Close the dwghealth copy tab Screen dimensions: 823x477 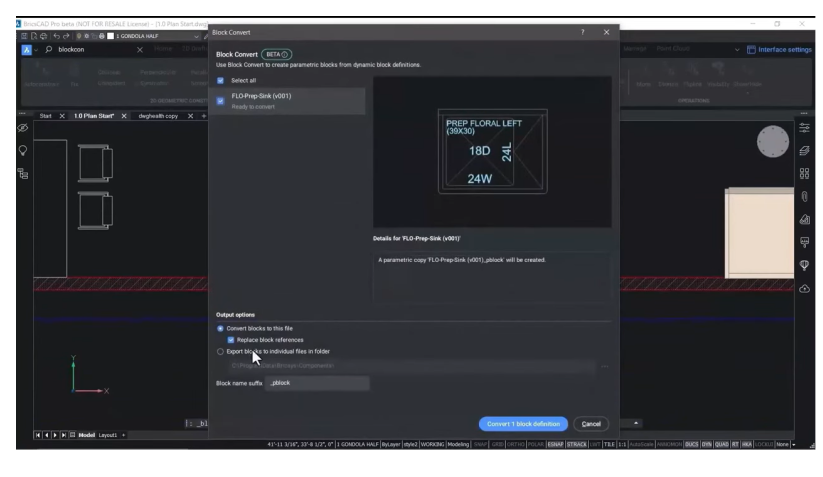190,116
